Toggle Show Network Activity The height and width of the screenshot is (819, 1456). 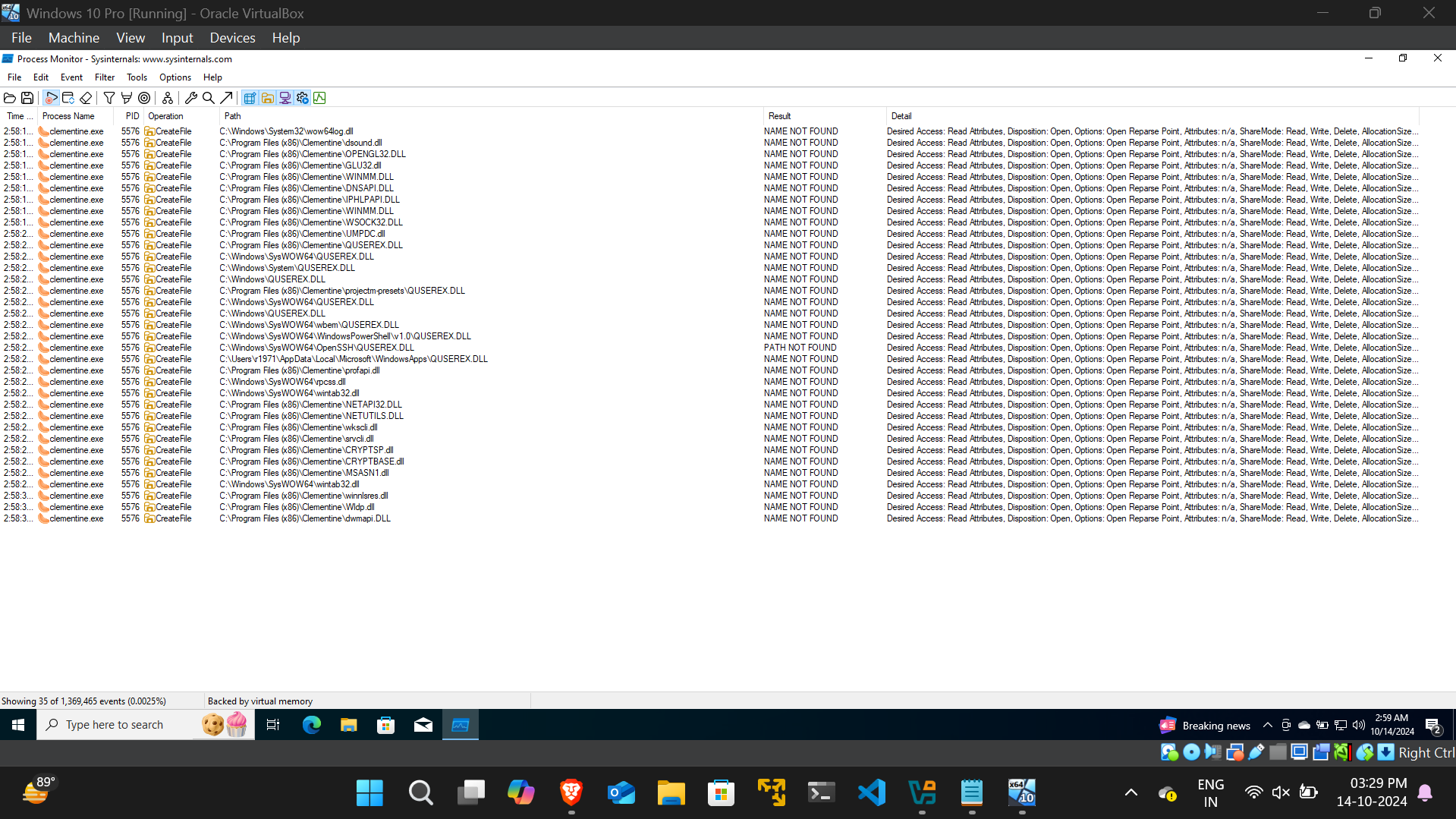coord(285,98)
